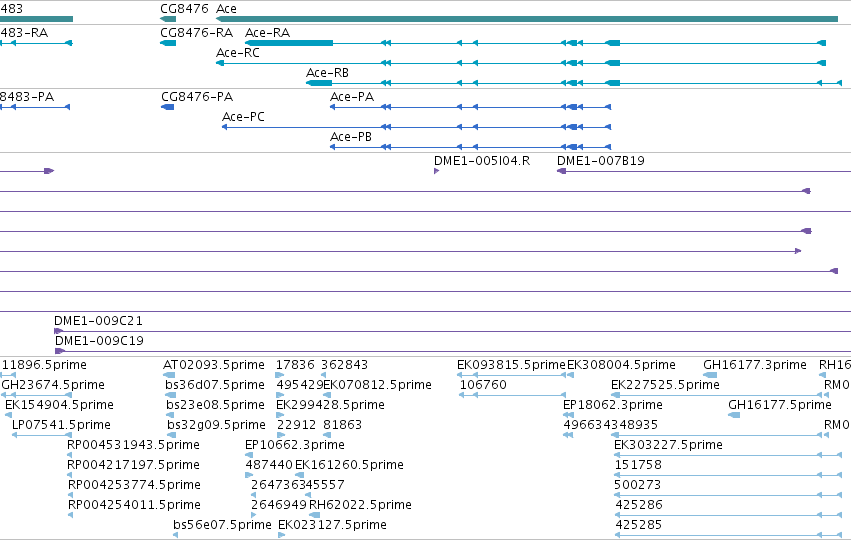Select the EK299428.5prime EST
Screen dimensions: 851x540
[331, 405]
